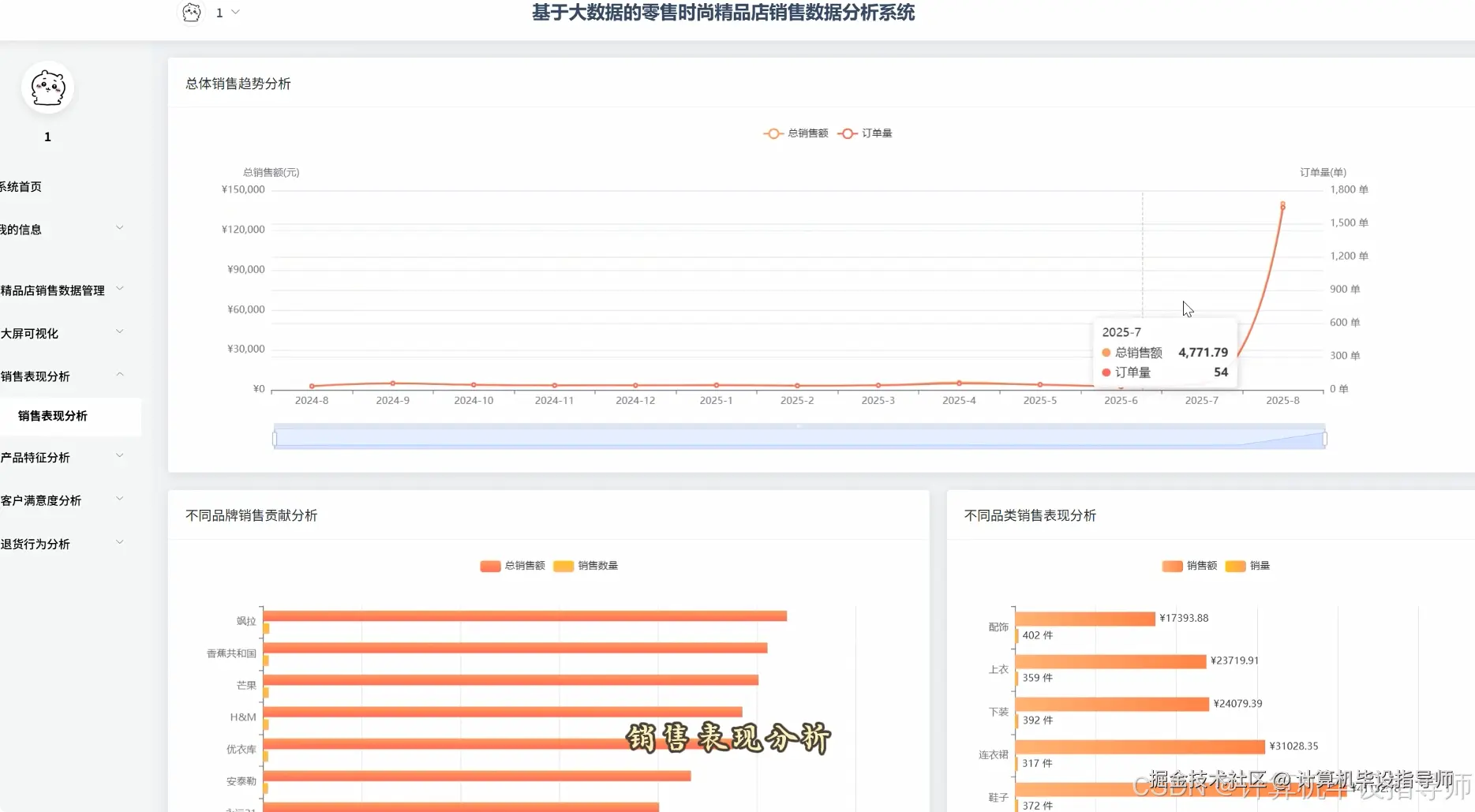Toggle 销售数量 legend in brand chart
The width and height of the screenshot is (1475, 812).
pyautogui.click(x=586, y=566)
